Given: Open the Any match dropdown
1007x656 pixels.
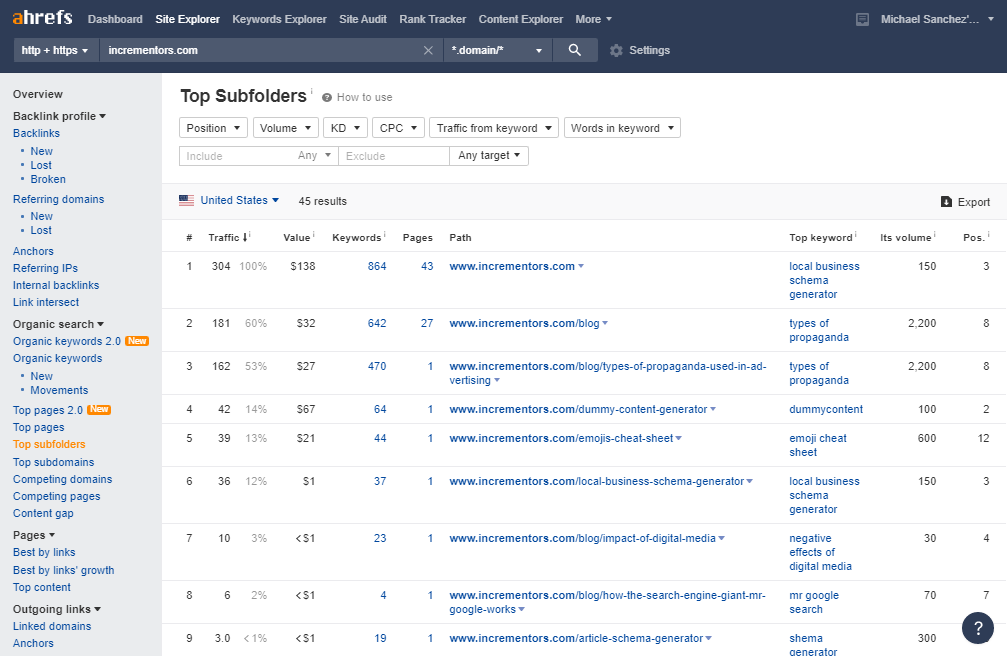Looking at the screenshot, I should point(314,155).
